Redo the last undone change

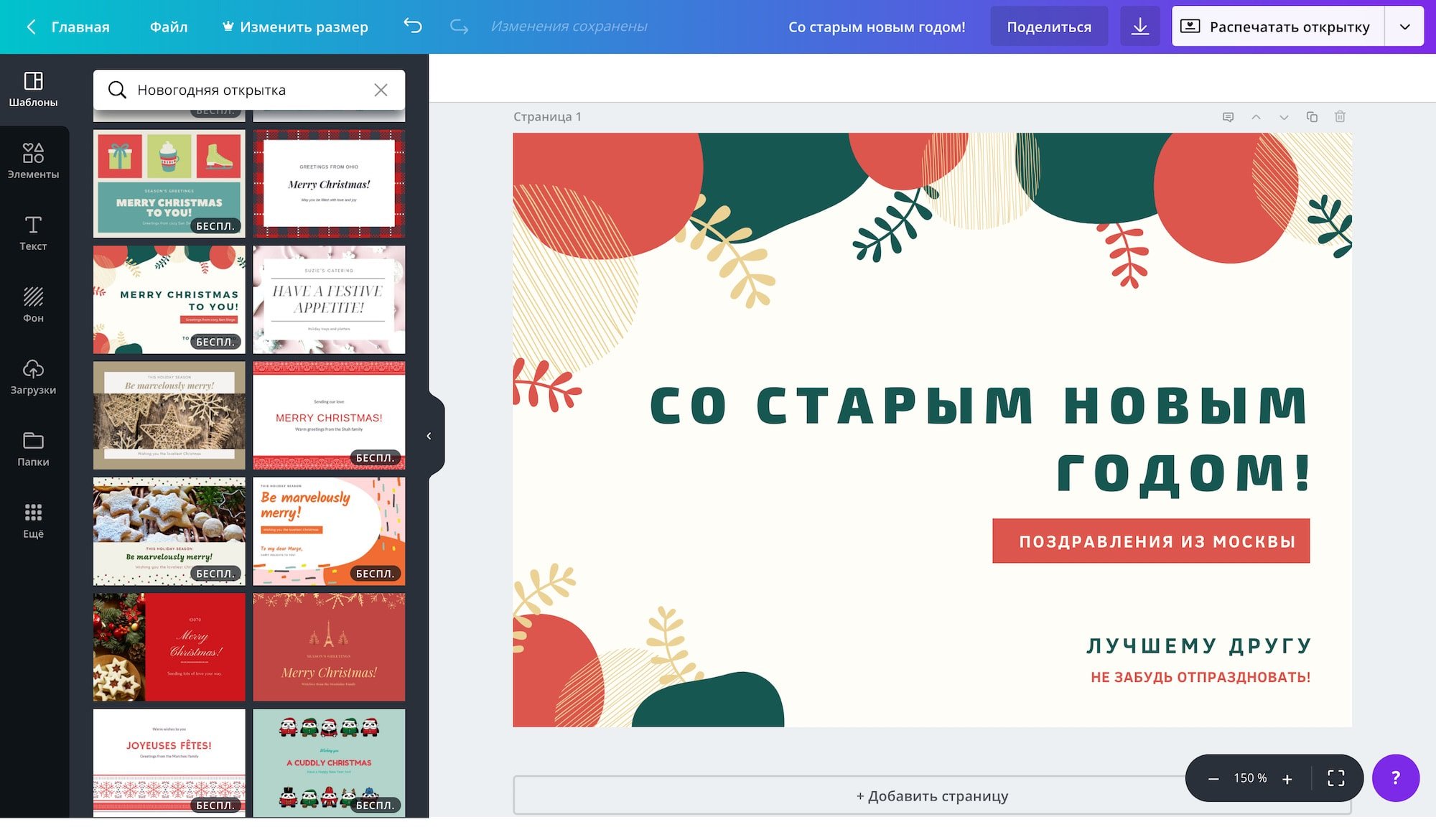(459, 27)
